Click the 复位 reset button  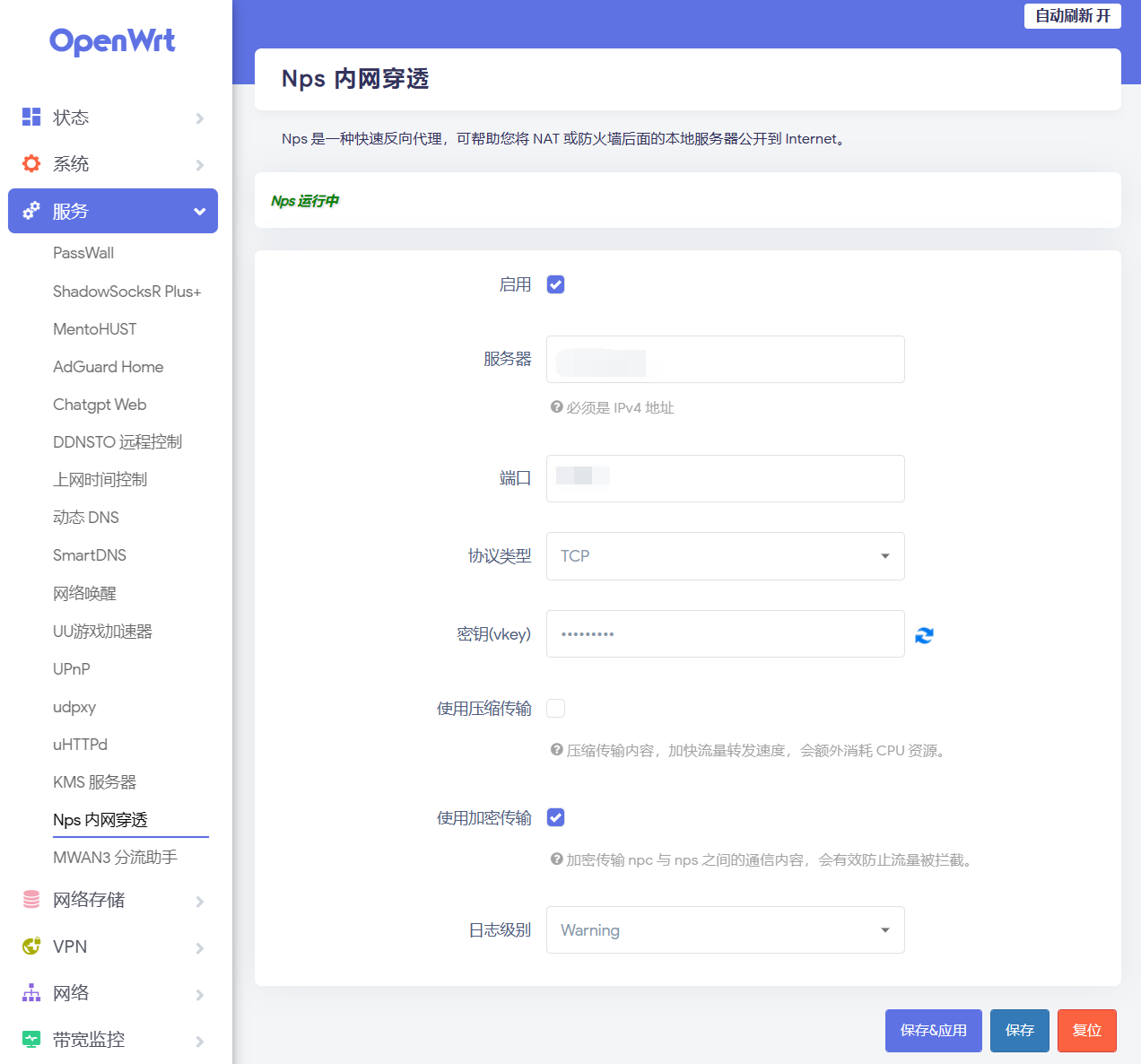pos(1087,1031)
